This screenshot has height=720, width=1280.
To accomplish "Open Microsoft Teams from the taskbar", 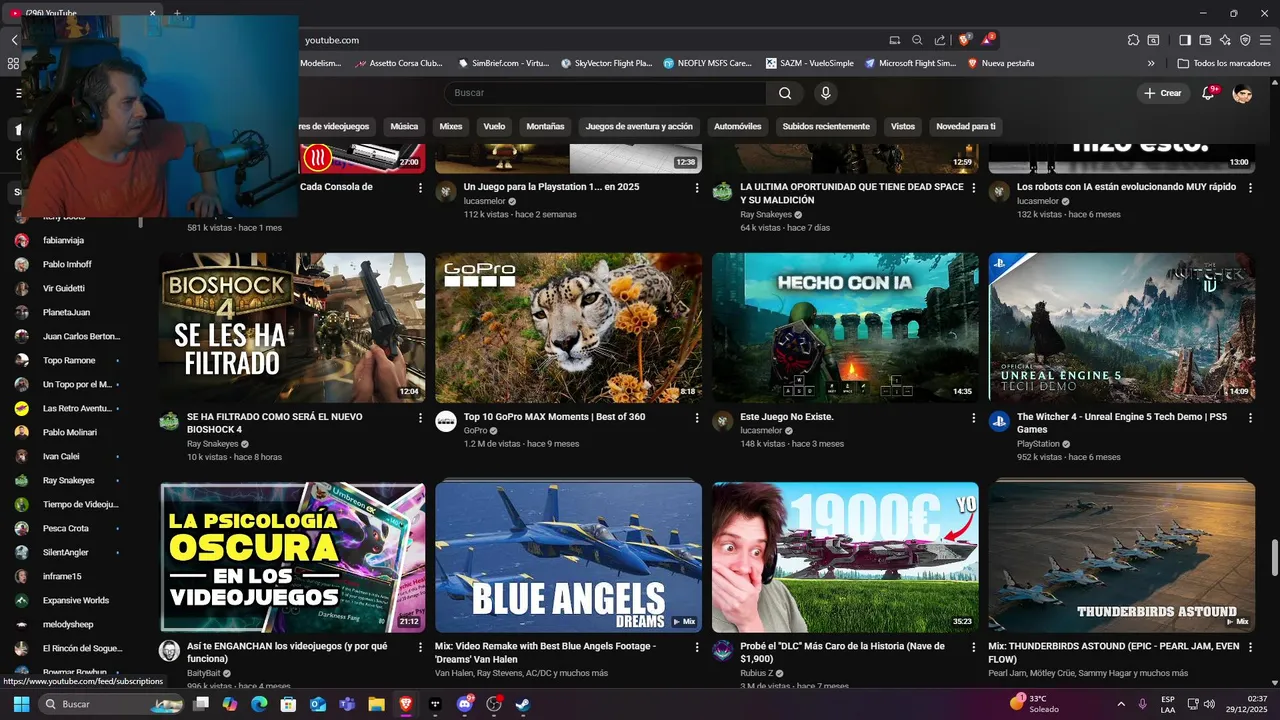I will pos(347,704).
